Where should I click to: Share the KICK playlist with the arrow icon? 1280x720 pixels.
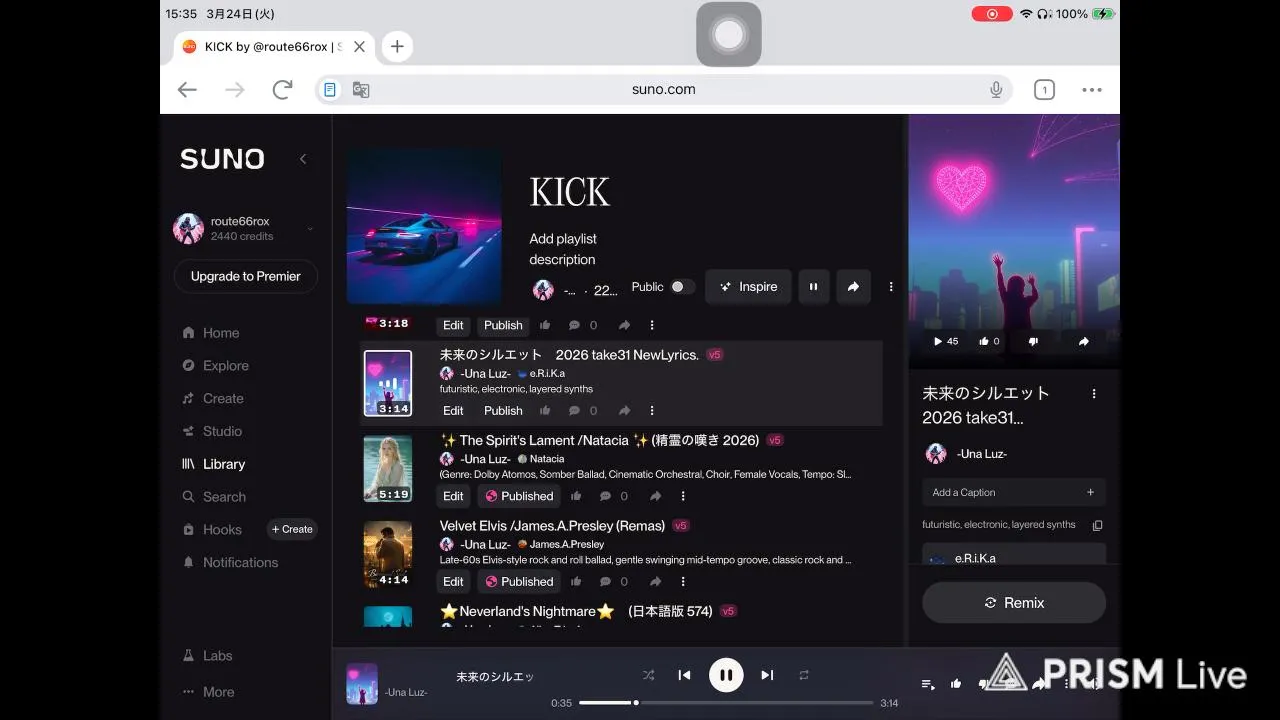(853, 287)
